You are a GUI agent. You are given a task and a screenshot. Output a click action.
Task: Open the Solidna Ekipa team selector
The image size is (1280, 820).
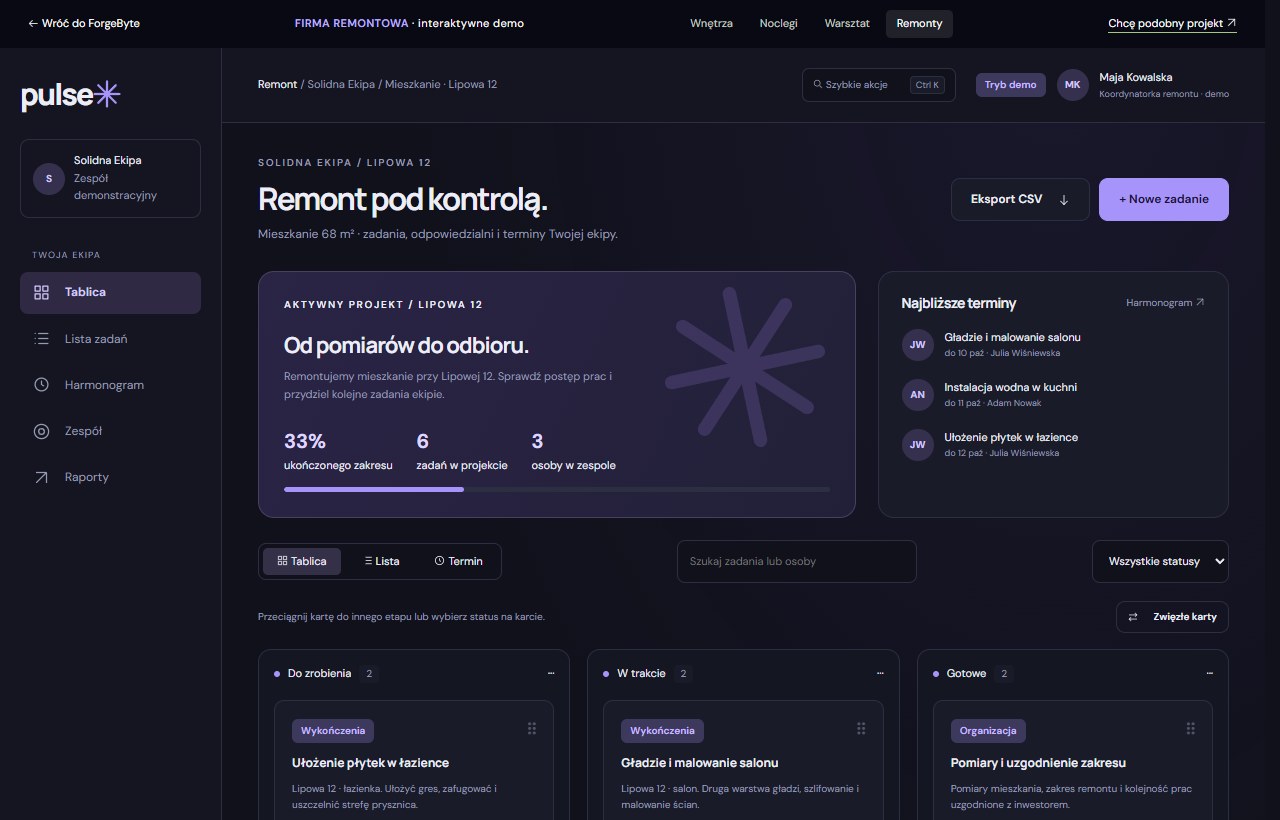pos(110,178)
